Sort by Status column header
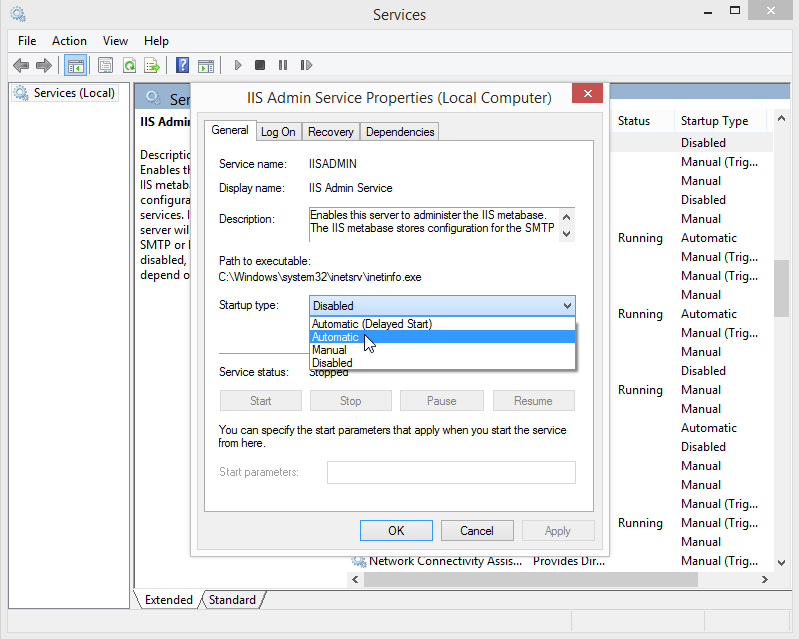This screenshot has height=640, width=800. point(642,121)
